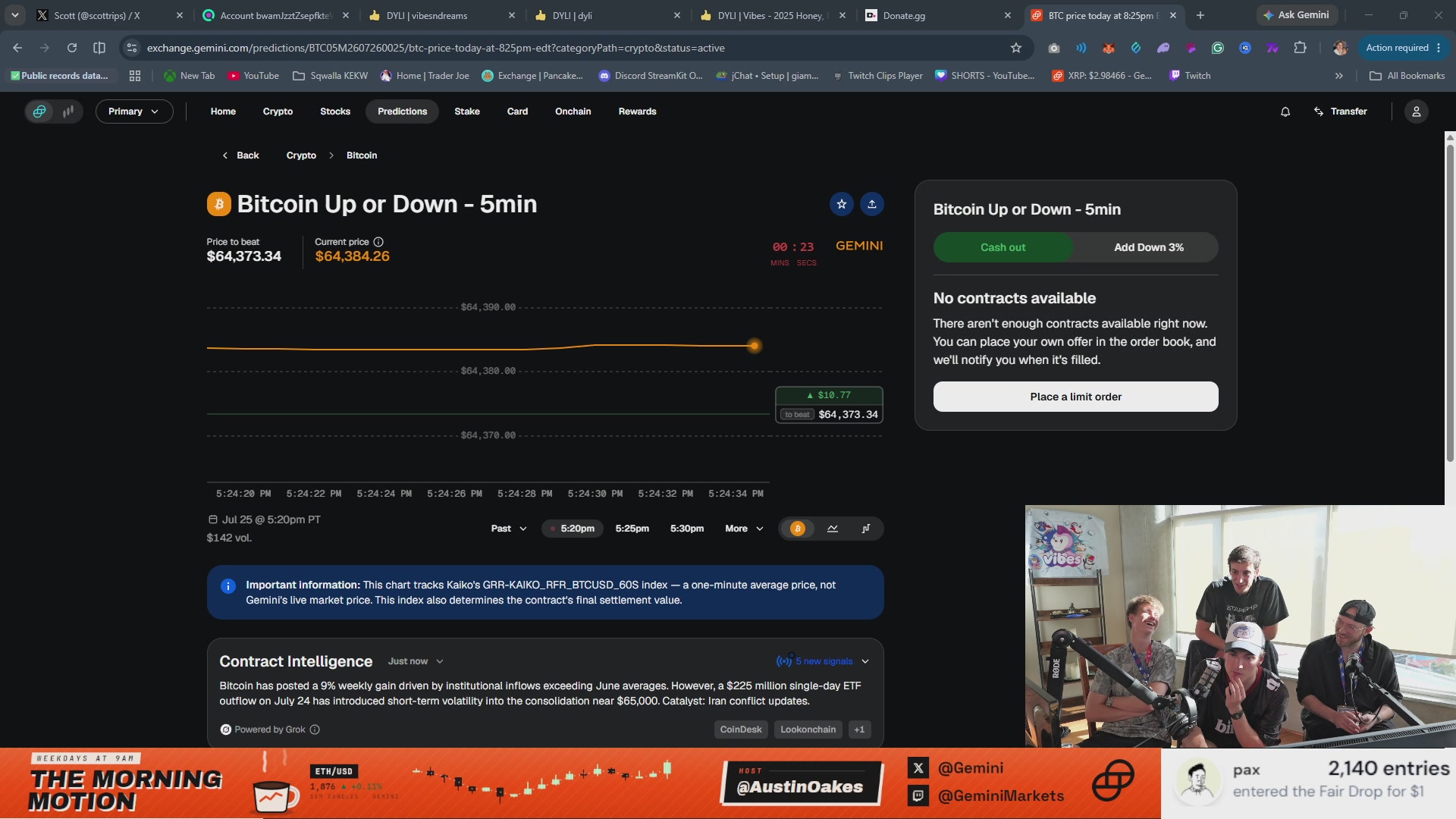Show more bookmarks with double chevron
The width and height of the screenshot is (1456, 819).
click(x=1339, y=76)
